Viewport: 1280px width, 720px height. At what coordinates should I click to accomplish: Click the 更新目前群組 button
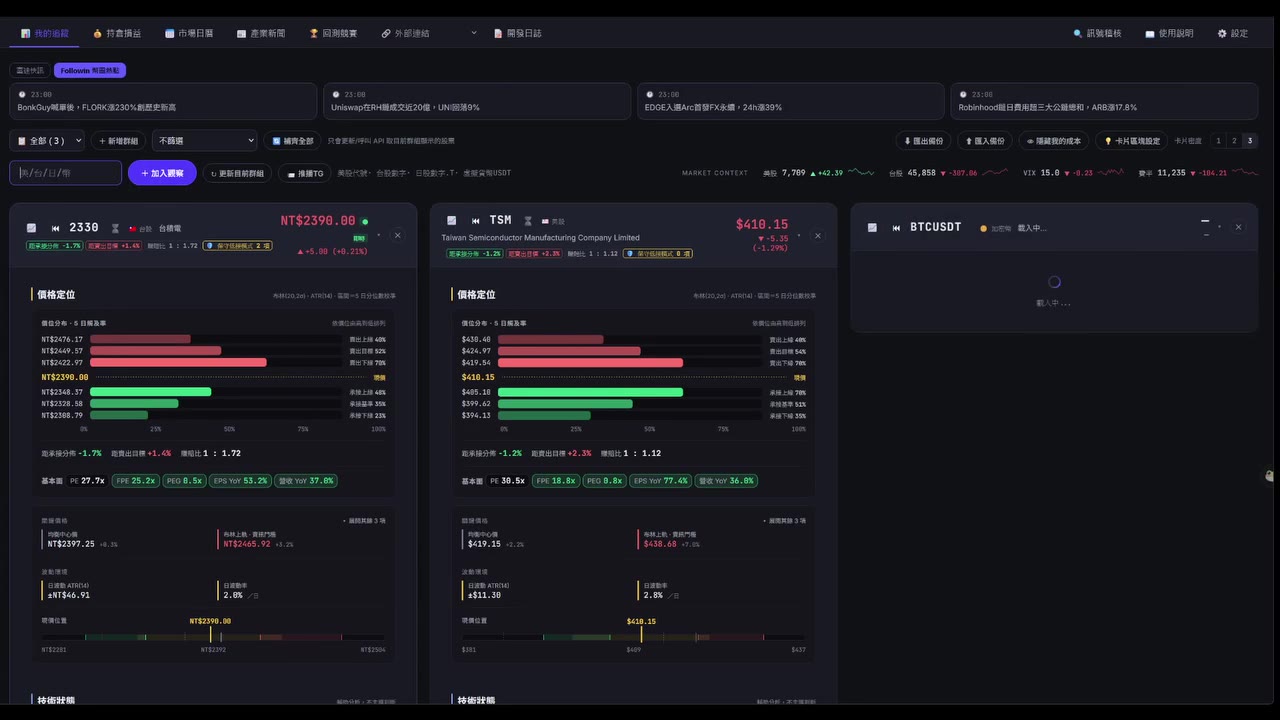[x=237, y=173]
